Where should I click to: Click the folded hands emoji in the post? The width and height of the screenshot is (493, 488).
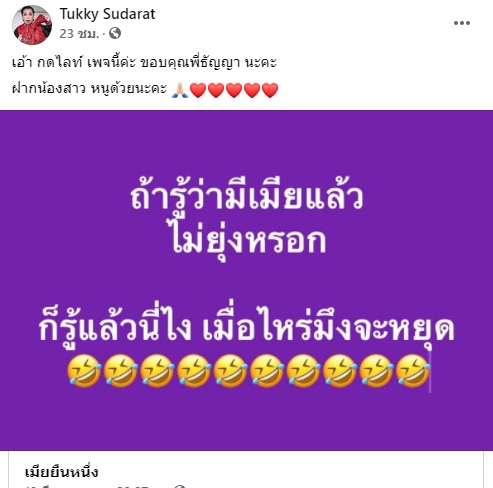(x=180, y=90)
